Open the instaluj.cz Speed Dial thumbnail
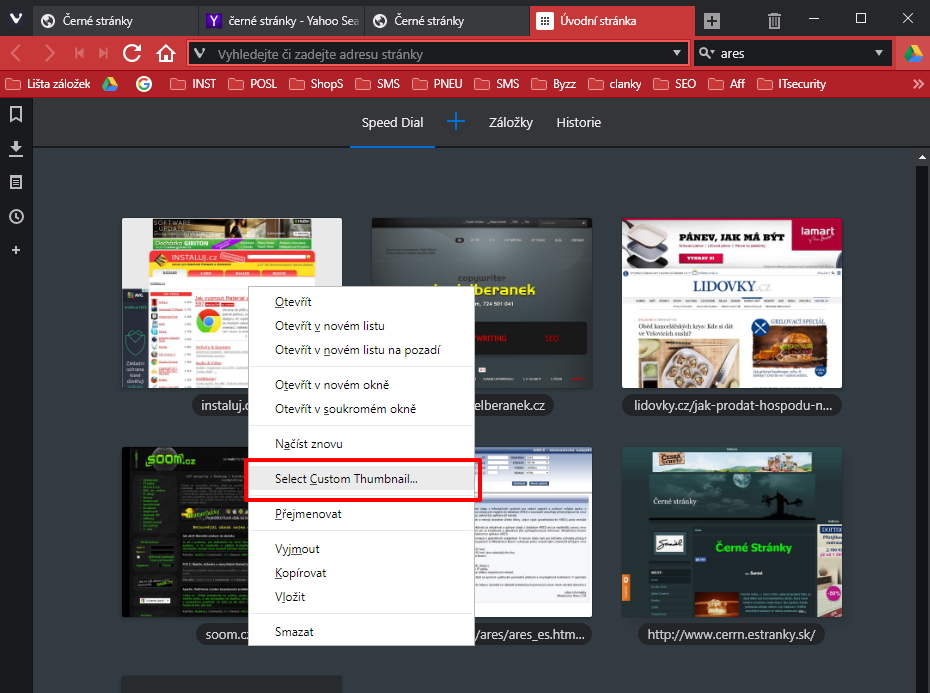 click(x=184, y=303)
